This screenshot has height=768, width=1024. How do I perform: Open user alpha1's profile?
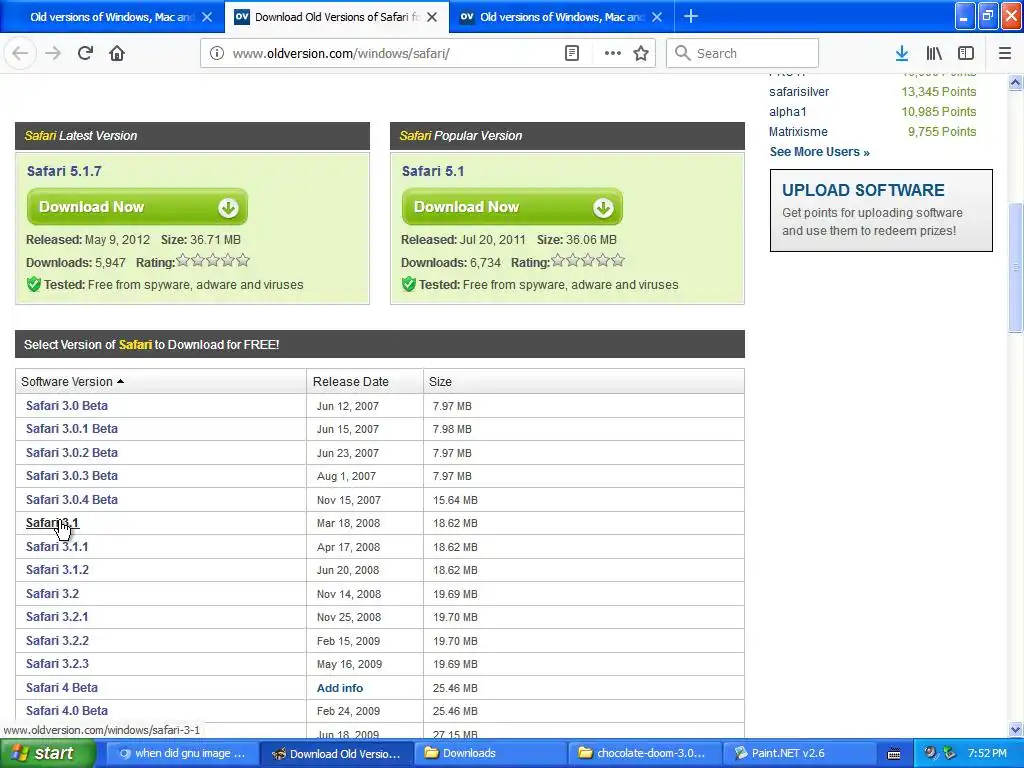pyautogui.click(x=788, y=112)
